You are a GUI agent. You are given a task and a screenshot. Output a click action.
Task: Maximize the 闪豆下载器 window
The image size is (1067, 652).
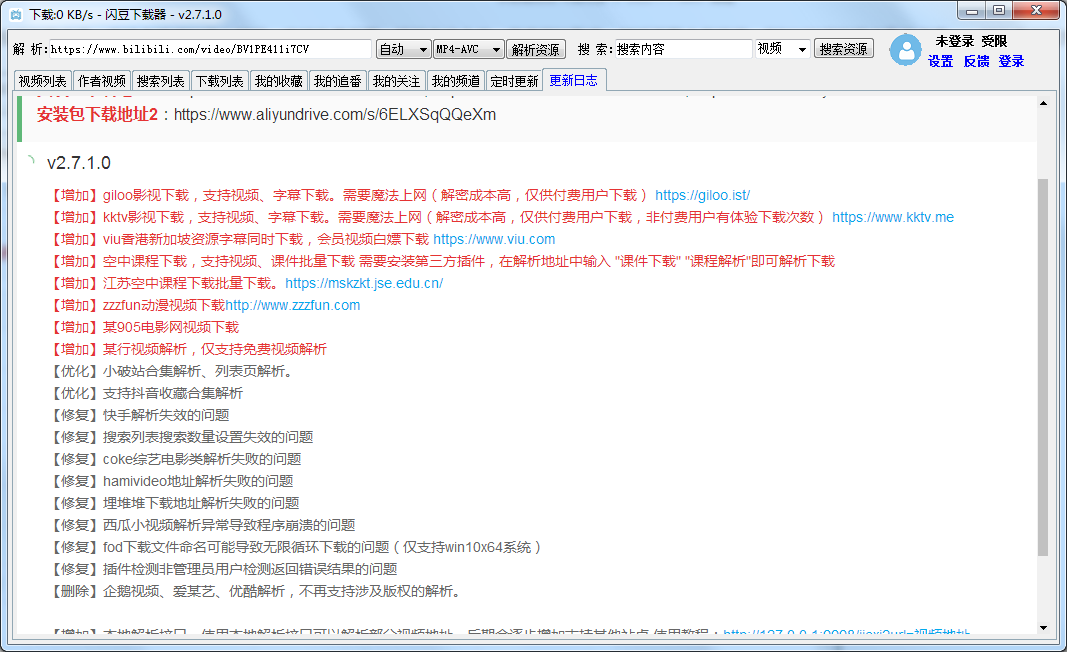click(x=998, y=10)
